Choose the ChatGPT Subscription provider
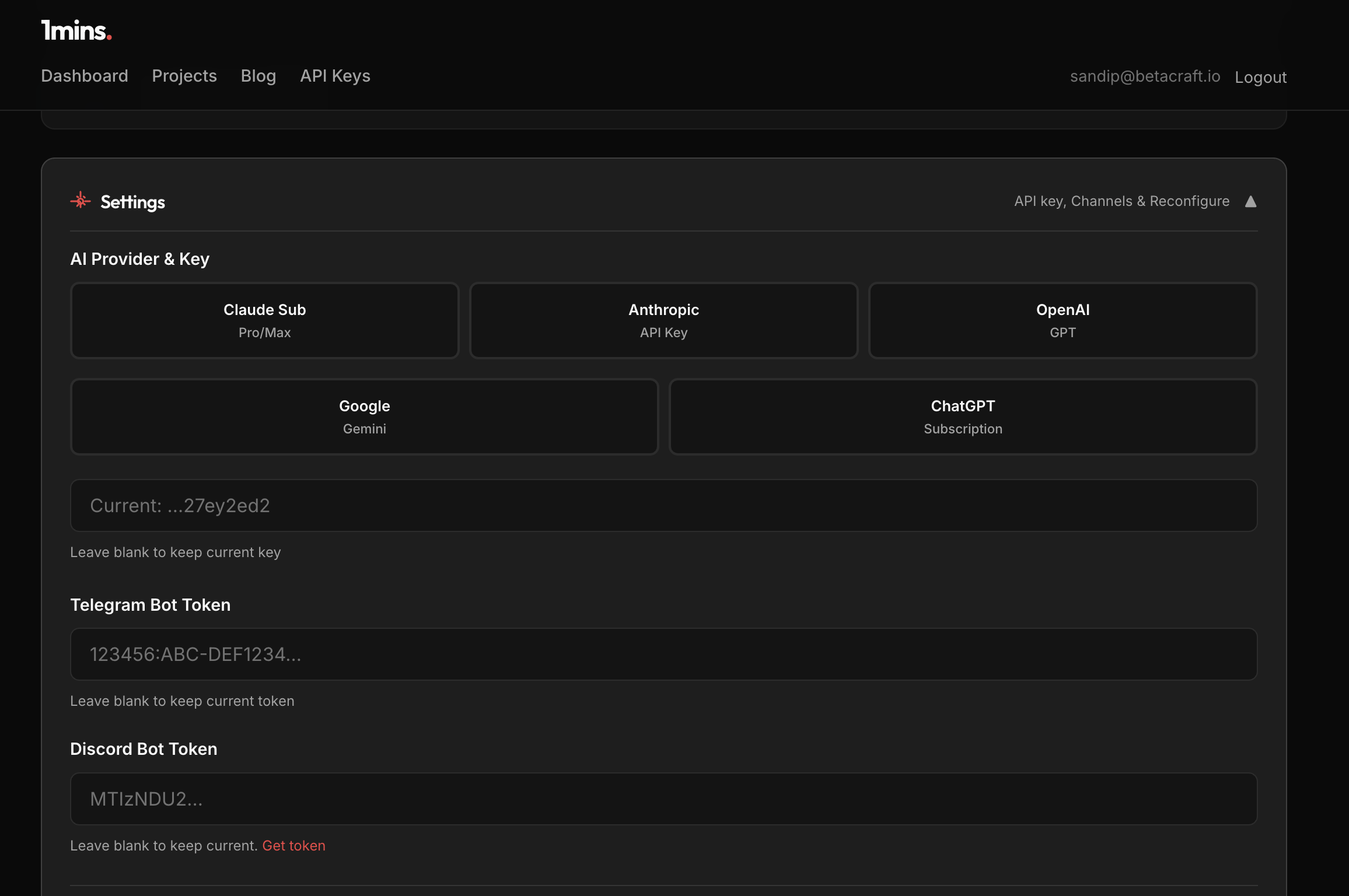Viewport: 1349px width, 896px height. [963, 416]
